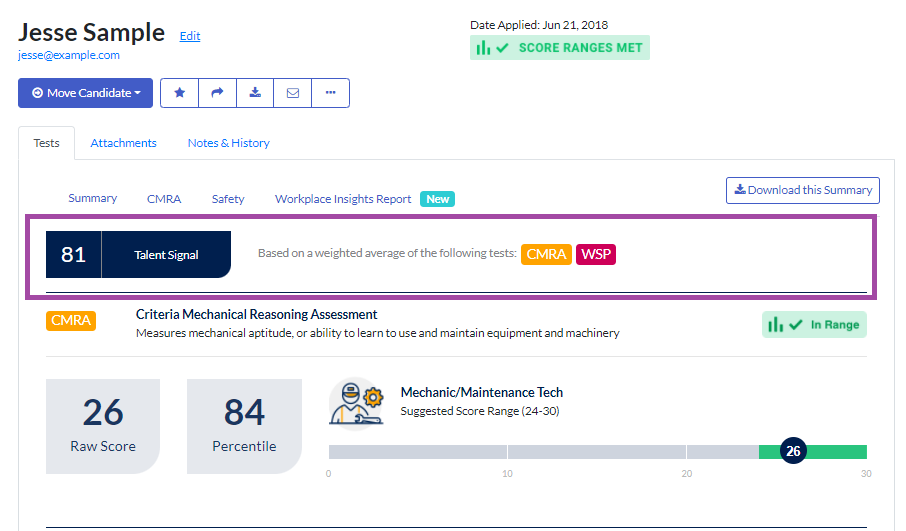Click the Mechanic/Maintenance Tech worker icon
Viewport: 906px width, 531px height.
pos(357,404)
